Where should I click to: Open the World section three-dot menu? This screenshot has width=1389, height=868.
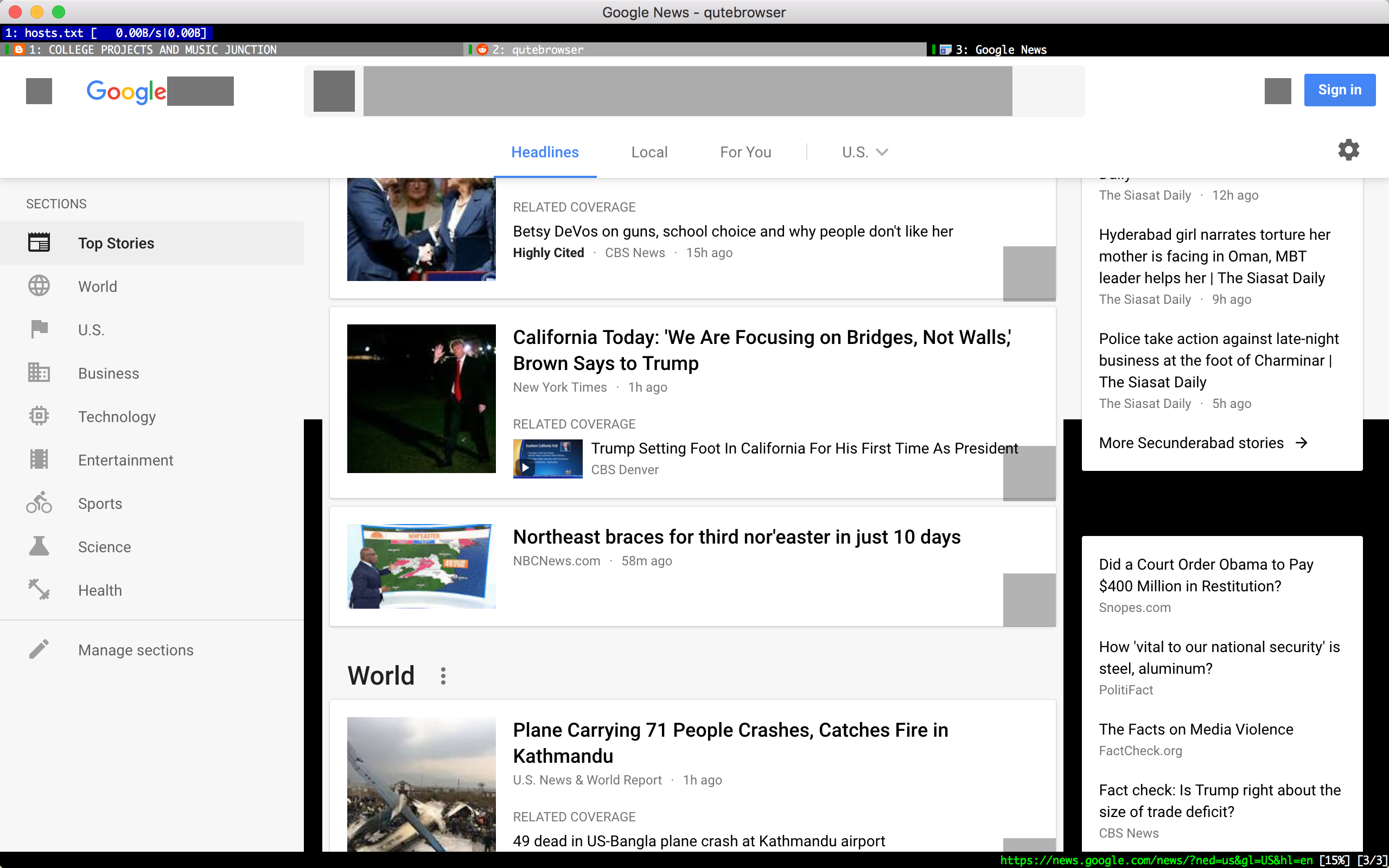(443, 676)
